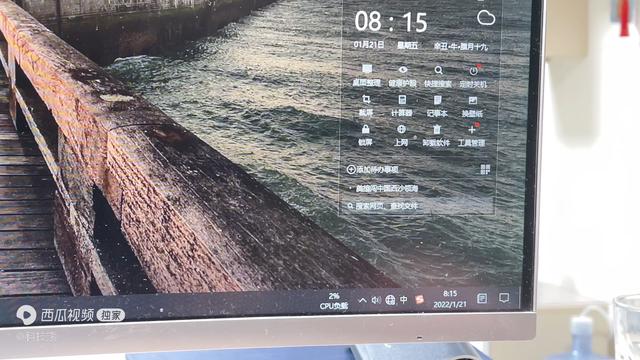Toggle the 健康护眼 eye protection mode

[x=402, y=76]
